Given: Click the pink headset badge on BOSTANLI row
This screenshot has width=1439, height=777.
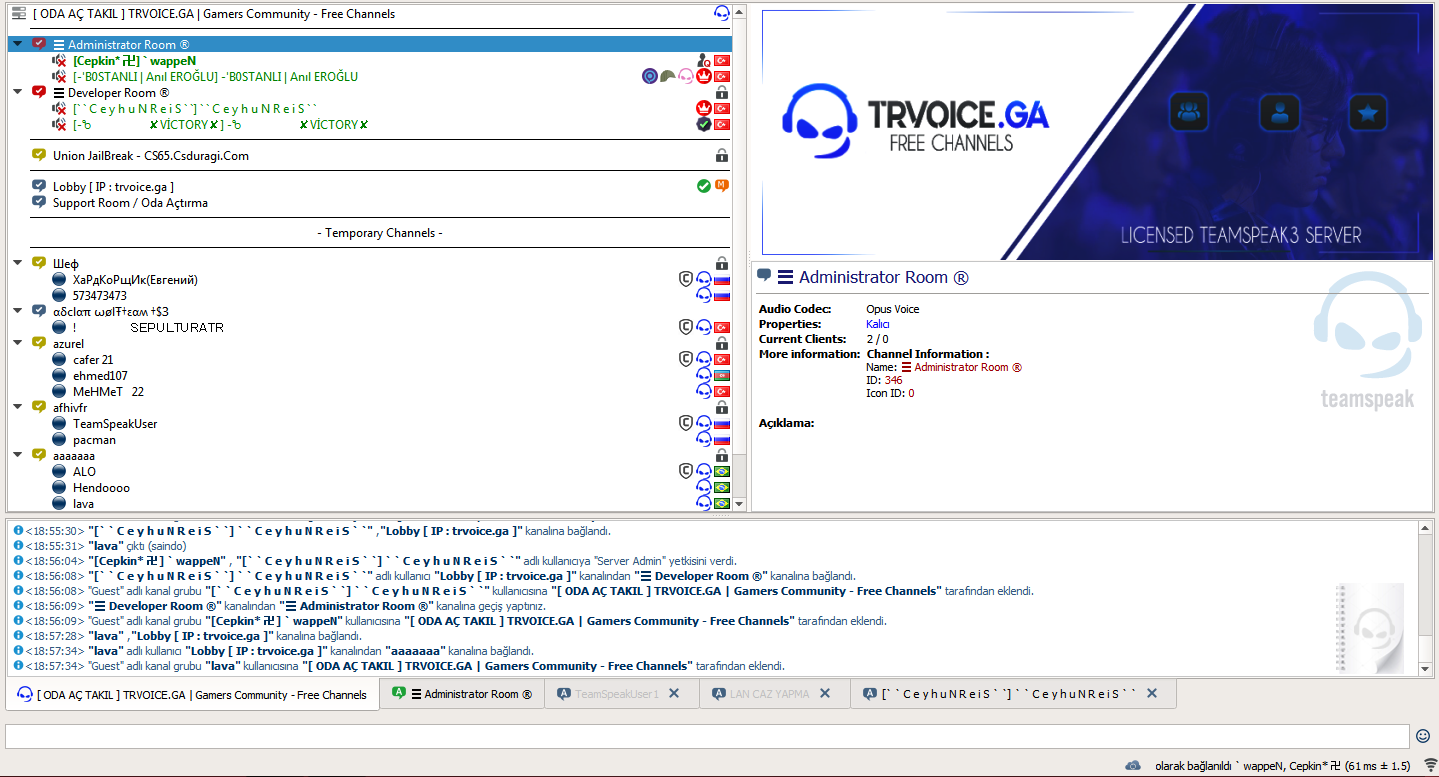Looking at the screenshot, I should pyautogui.click(x=686, y=77).
